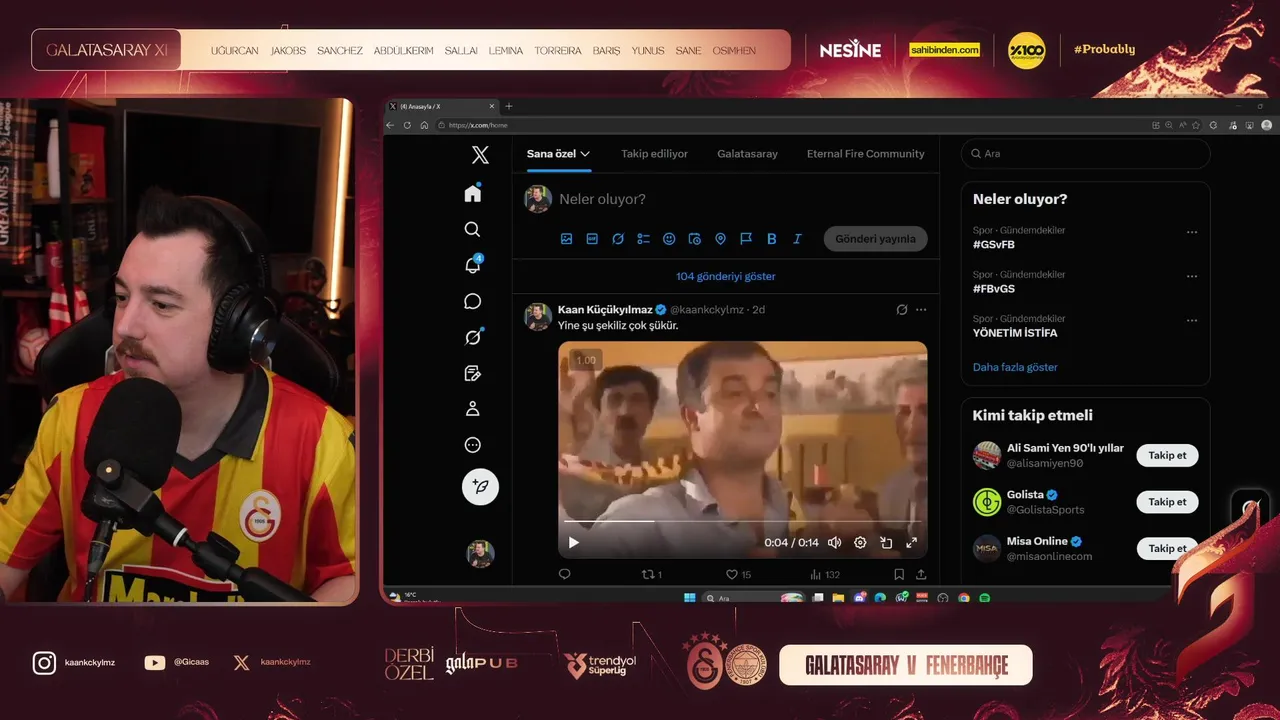Click the X logo in sidebar

coord(480,155)
